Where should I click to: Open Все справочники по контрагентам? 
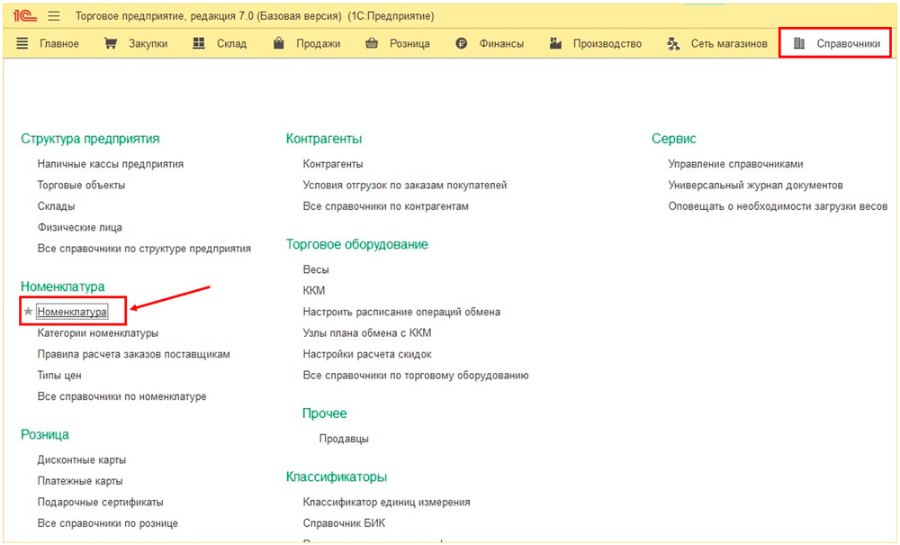click(x=386, y=207)
